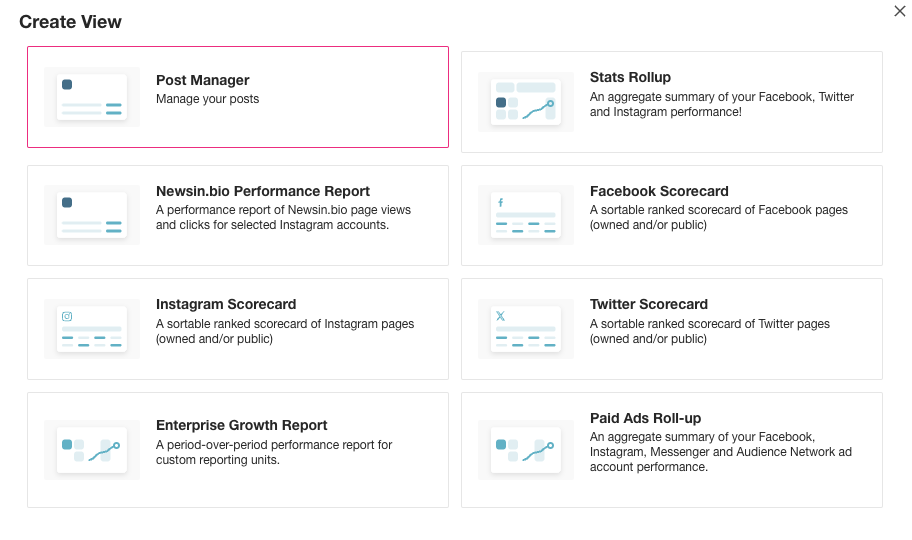The height and width of the screenshot is (540, 912).
Task: Open Newsin.bio Performance Report heading
Action: point(263,191)
